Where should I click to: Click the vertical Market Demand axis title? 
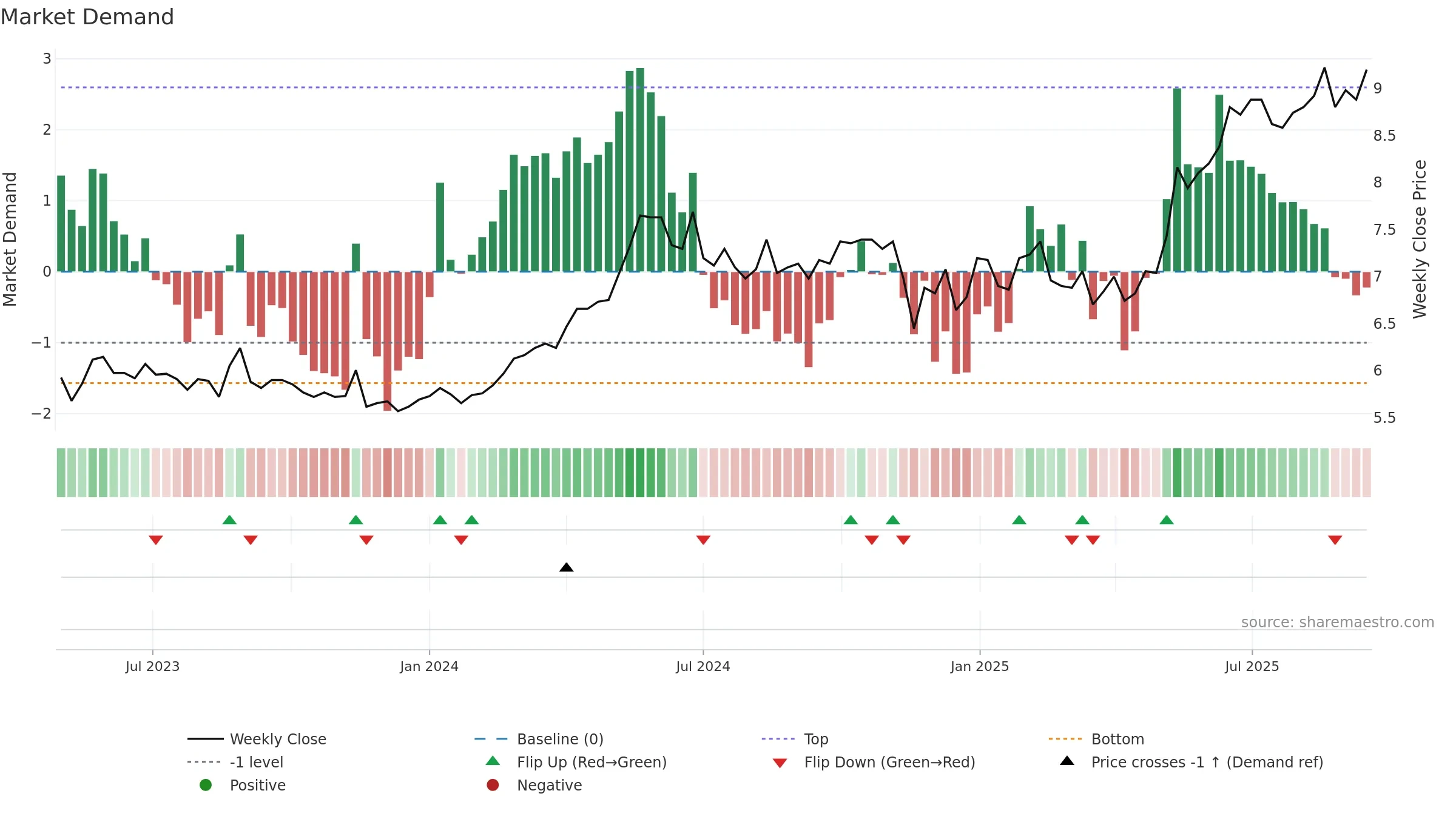pos(10,239)
